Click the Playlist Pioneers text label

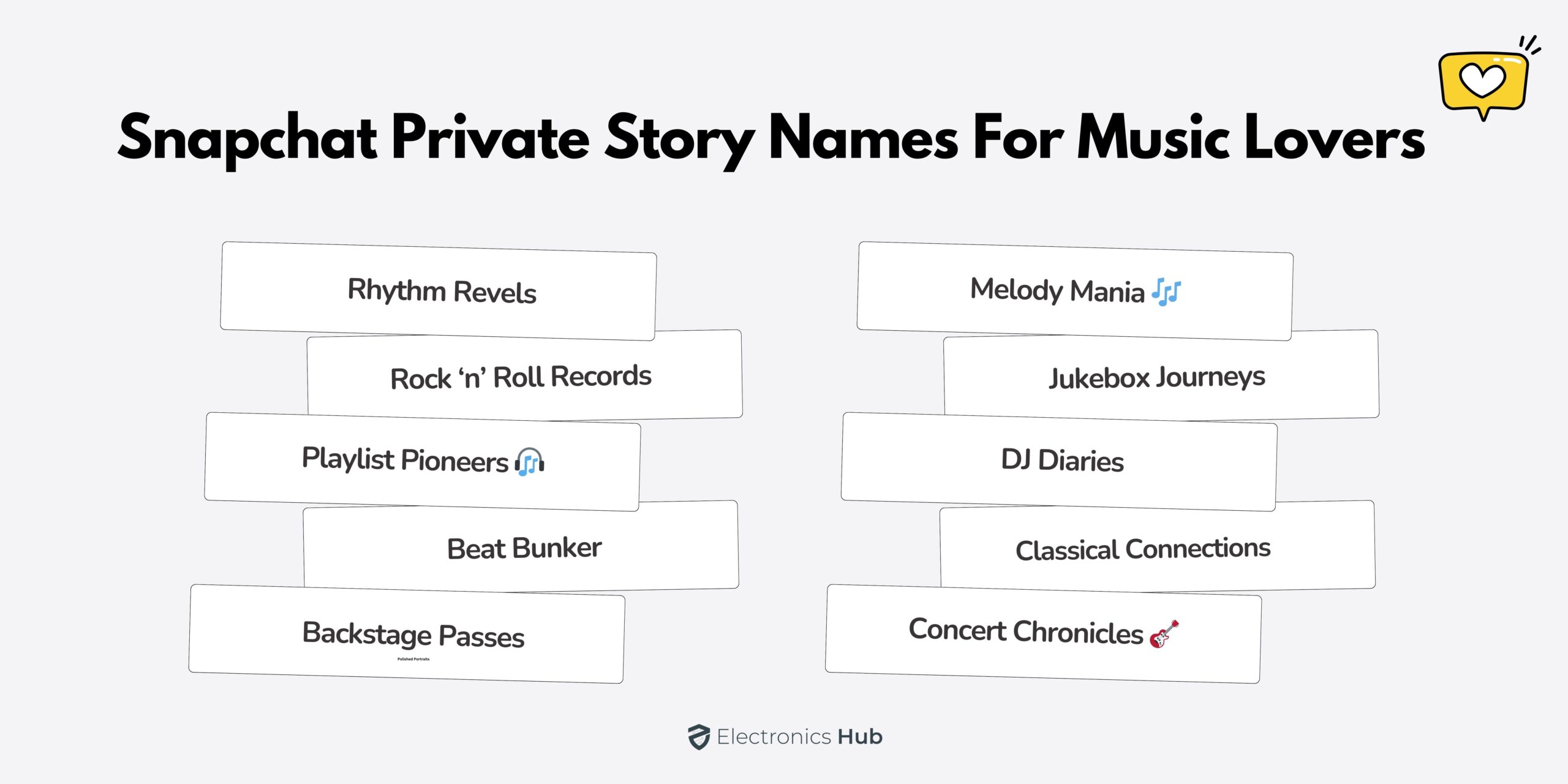[405, 460]
